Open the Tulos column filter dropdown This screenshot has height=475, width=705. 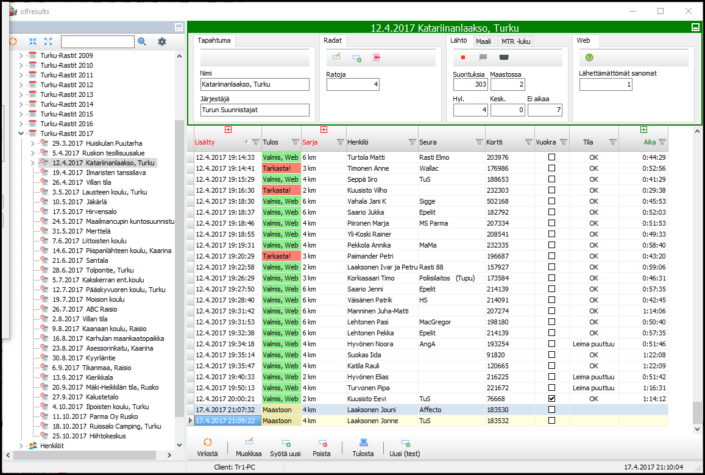pyautogui.click(x=294, y=143)
